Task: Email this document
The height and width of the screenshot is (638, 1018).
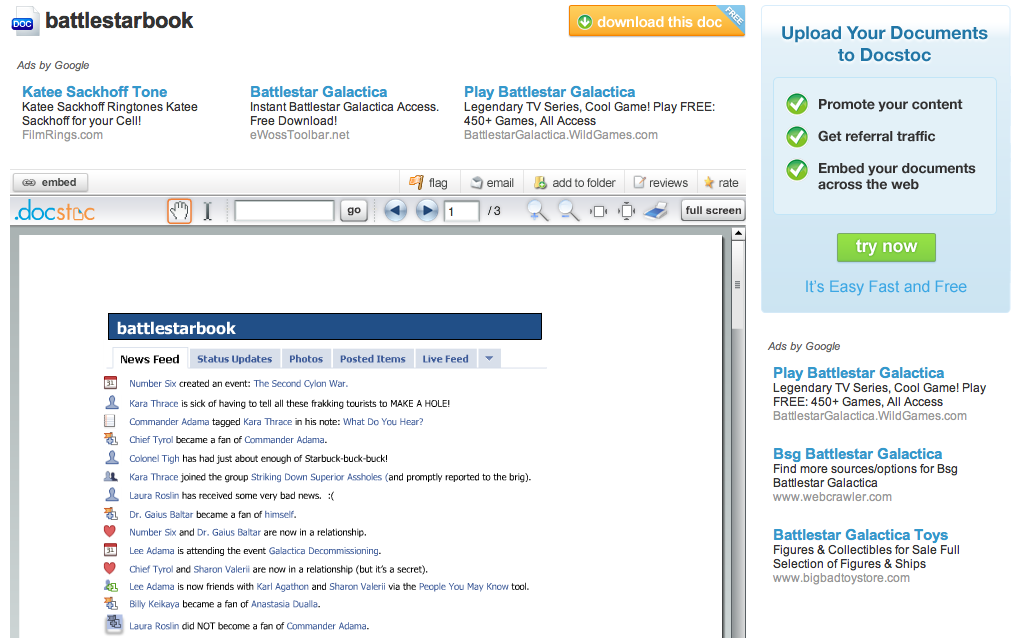Action: pos(492,183)
